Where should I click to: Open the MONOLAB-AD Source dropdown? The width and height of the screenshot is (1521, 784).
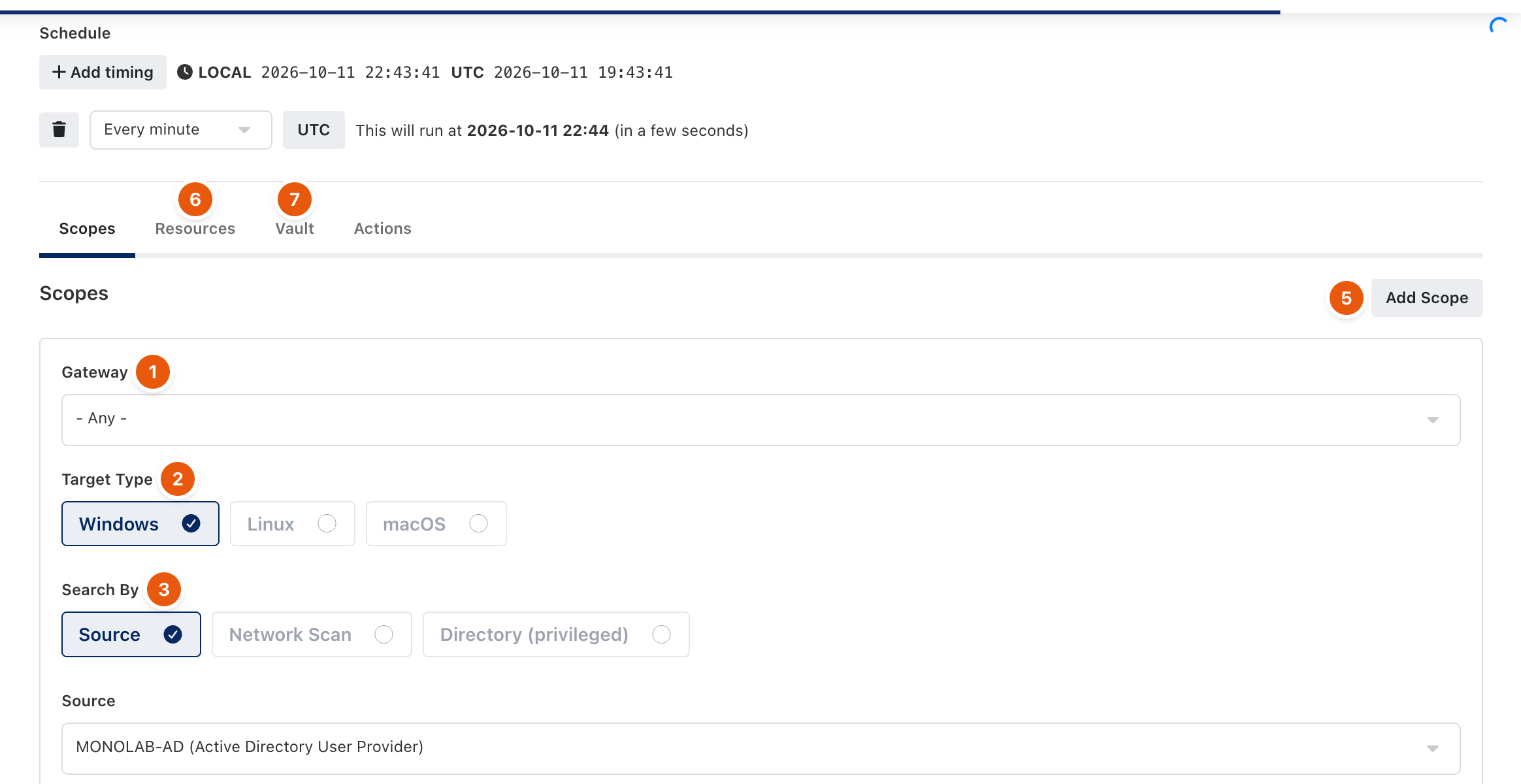click(761, 748)
